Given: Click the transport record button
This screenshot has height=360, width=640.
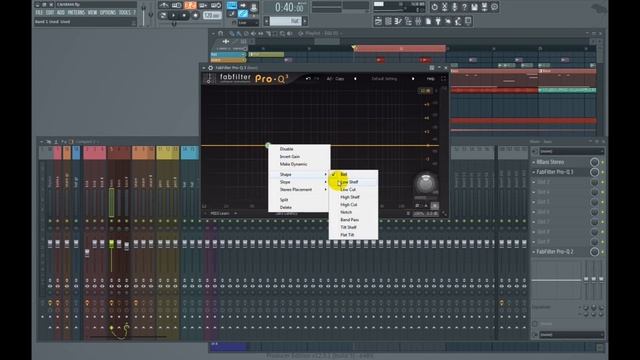Looking at the screenshot, I should [196, 15].
